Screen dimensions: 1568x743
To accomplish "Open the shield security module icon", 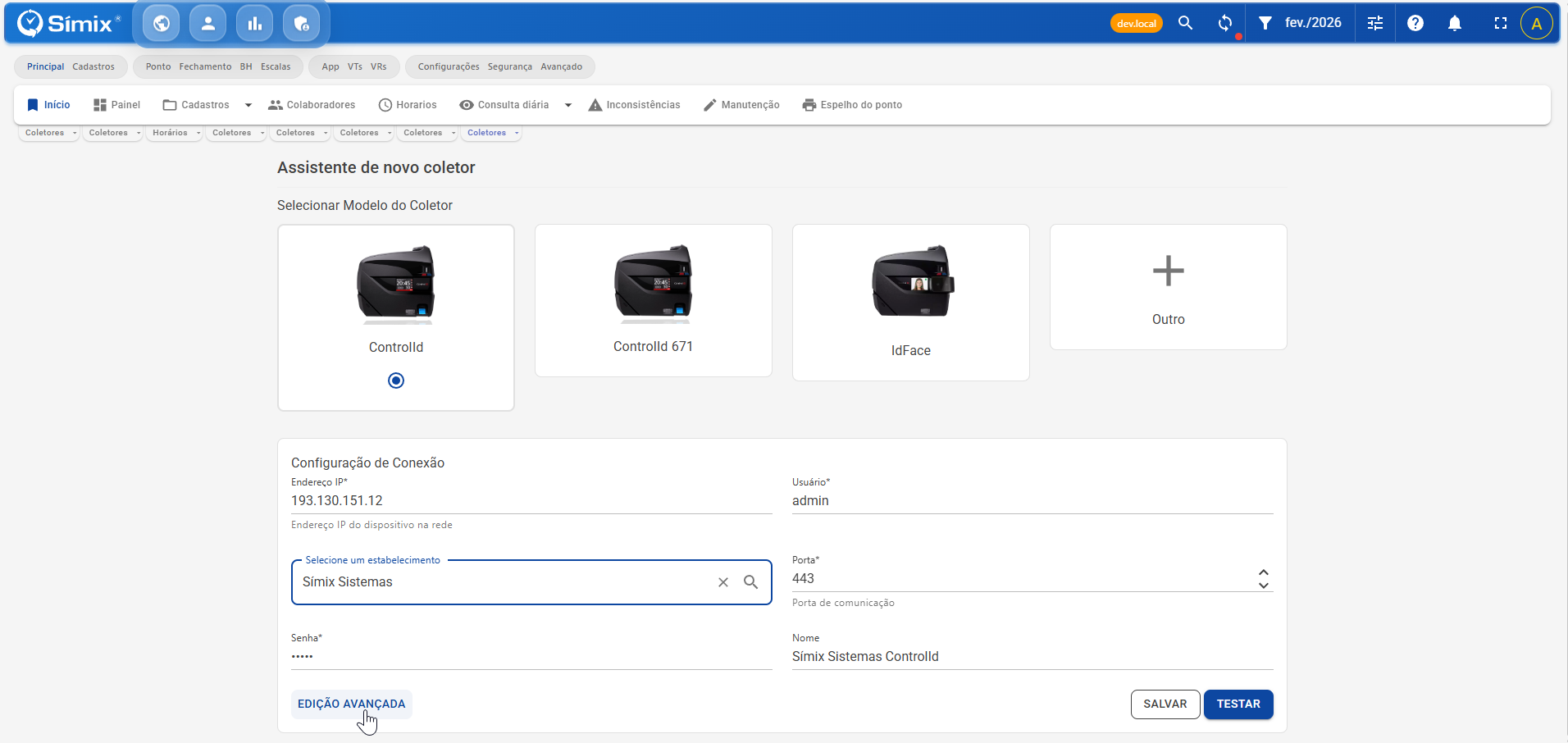I will point(302,23).
